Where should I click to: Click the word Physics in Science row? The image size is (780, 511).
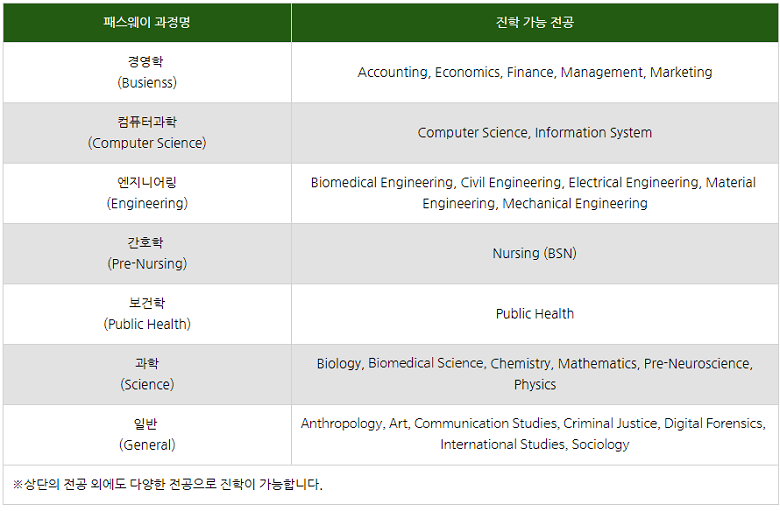pyautogui.click(x=535, y=384)
